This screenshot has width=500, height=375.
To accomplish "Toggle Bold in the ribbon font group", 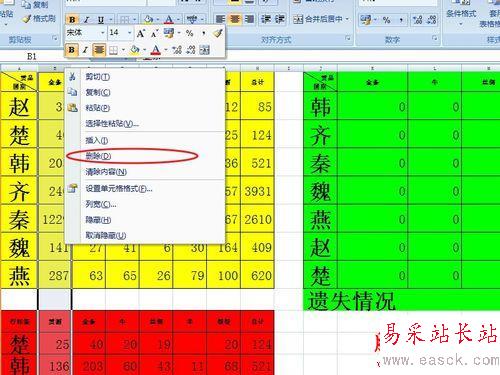I will (x=72, y=19).
